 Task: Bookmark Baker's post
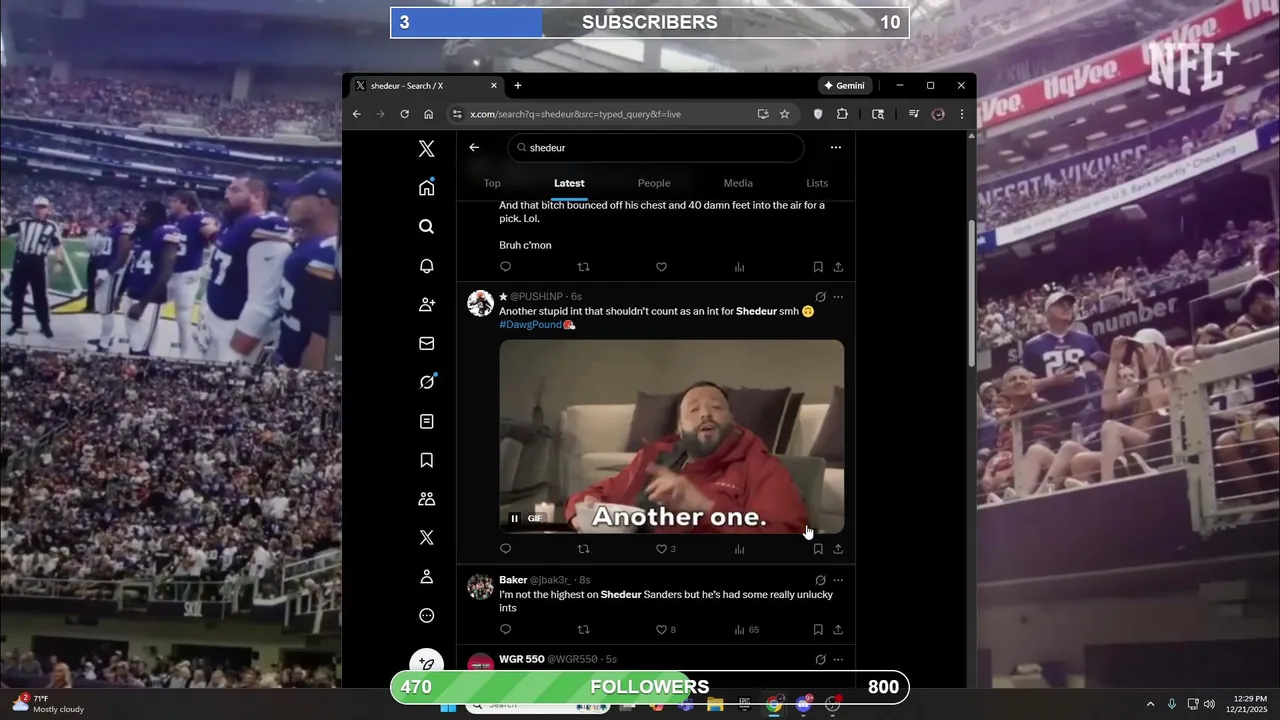(x=818, y=630)
